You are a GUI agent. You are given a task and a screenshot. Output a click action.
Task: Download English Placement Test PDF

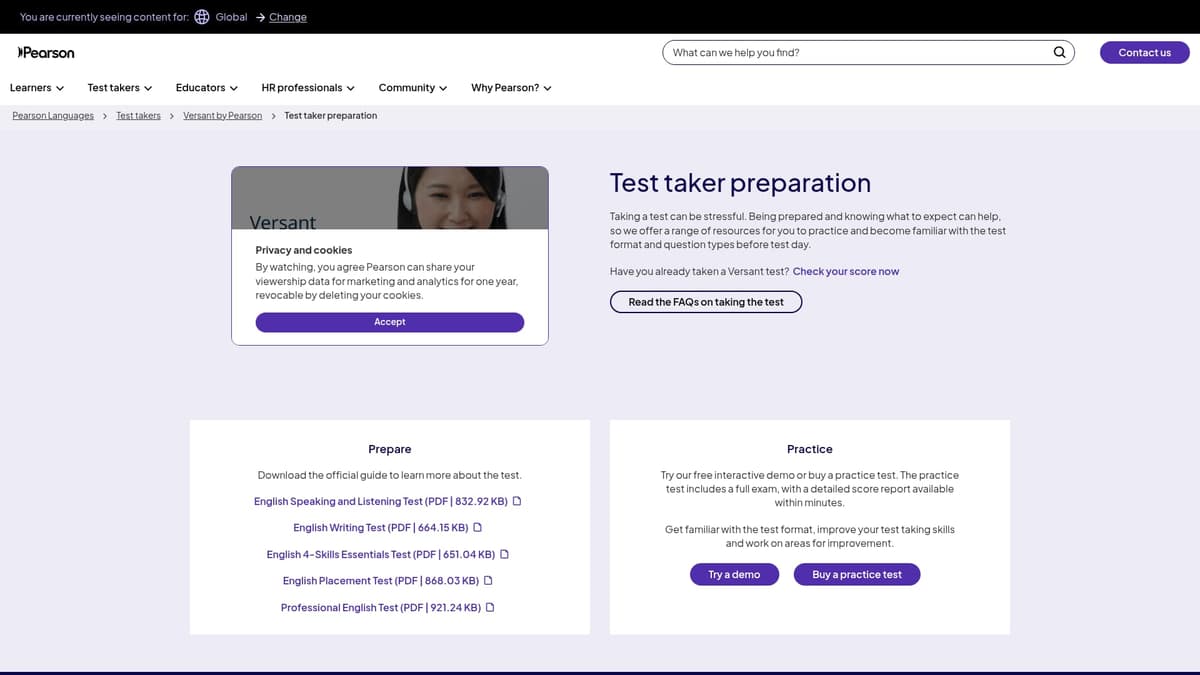coord(381,580)
